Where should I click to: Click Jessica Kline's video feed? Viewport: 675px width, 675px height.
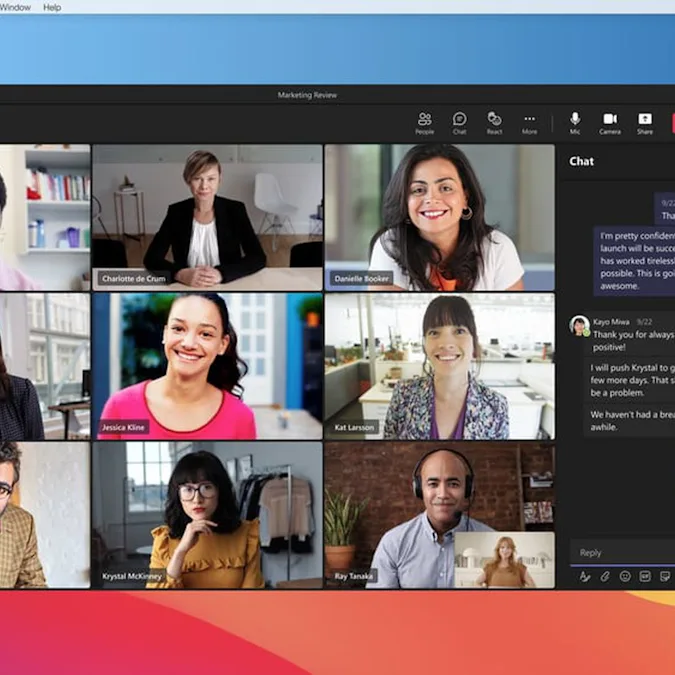pyautogui.click(x=207, y=365)
